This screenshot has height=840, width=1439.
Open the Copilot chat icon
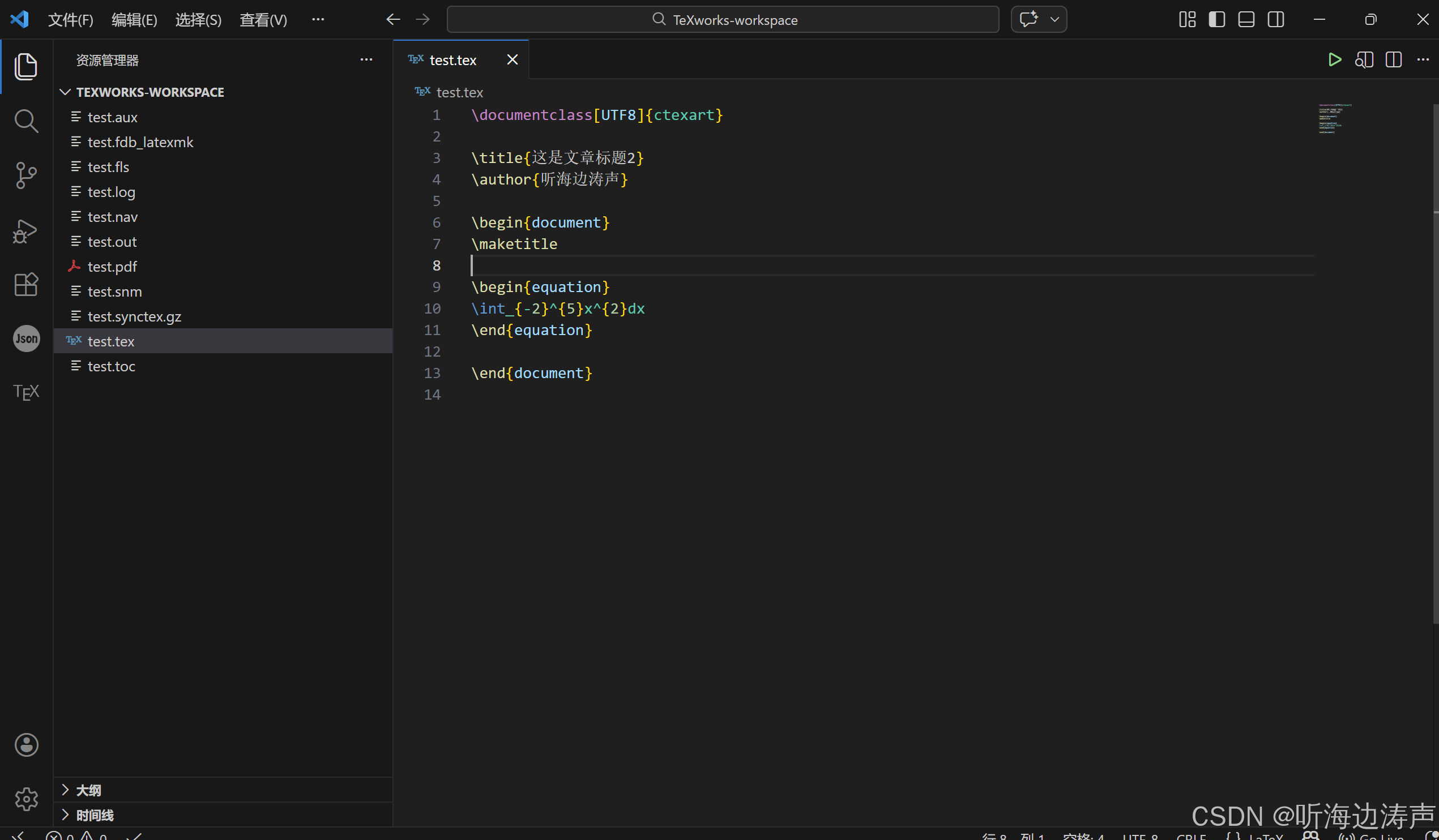[x=1028, y=19]
